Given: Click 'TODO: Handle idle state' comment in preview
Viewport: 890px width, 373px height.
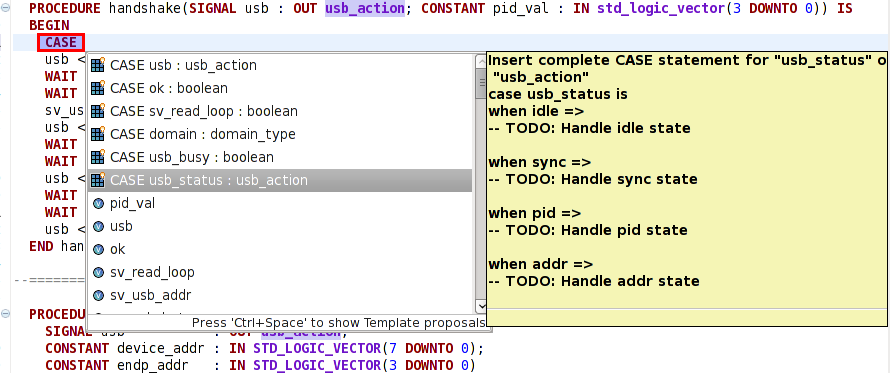Looking at the screenshot, I should click(598, 128).
